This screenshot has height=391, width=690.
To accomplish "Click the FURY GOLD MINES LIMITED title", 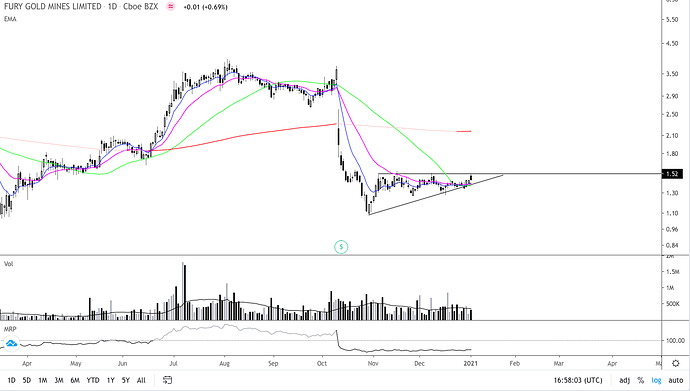I will 53,7.
